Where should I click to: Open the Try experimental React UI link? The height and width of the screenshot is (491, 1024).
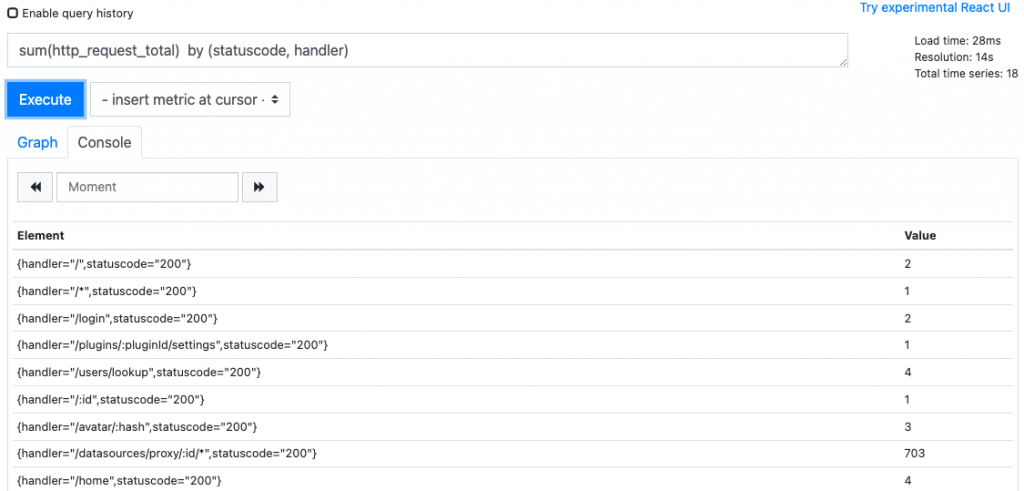[x=935, y=8]
